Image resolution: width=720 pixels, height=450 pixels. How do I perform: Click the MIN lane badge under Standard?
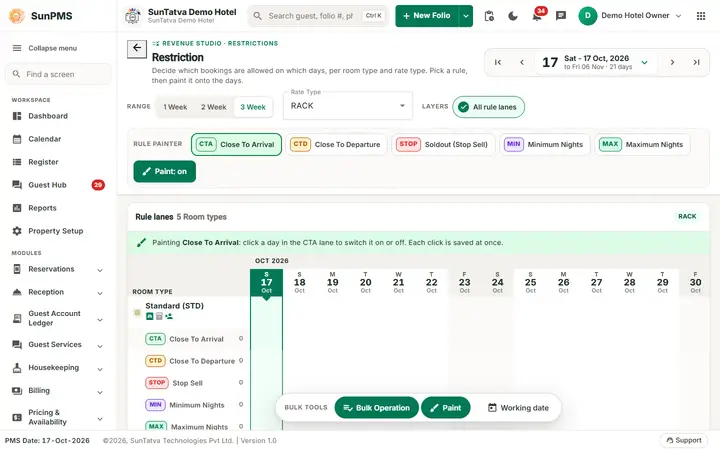pos(155,405)
